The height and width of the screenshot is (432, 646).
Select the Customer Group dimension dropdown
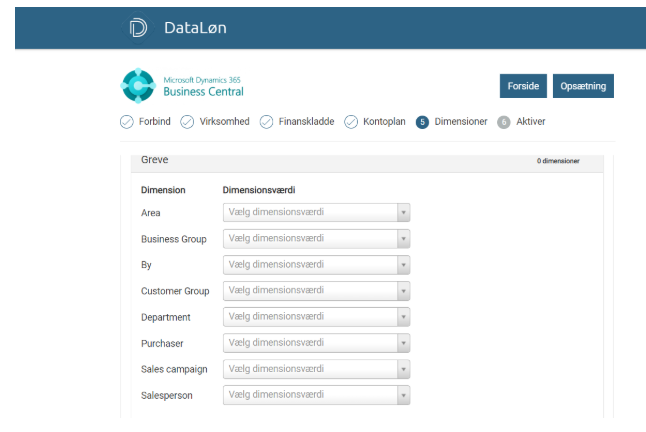(315, 291)
